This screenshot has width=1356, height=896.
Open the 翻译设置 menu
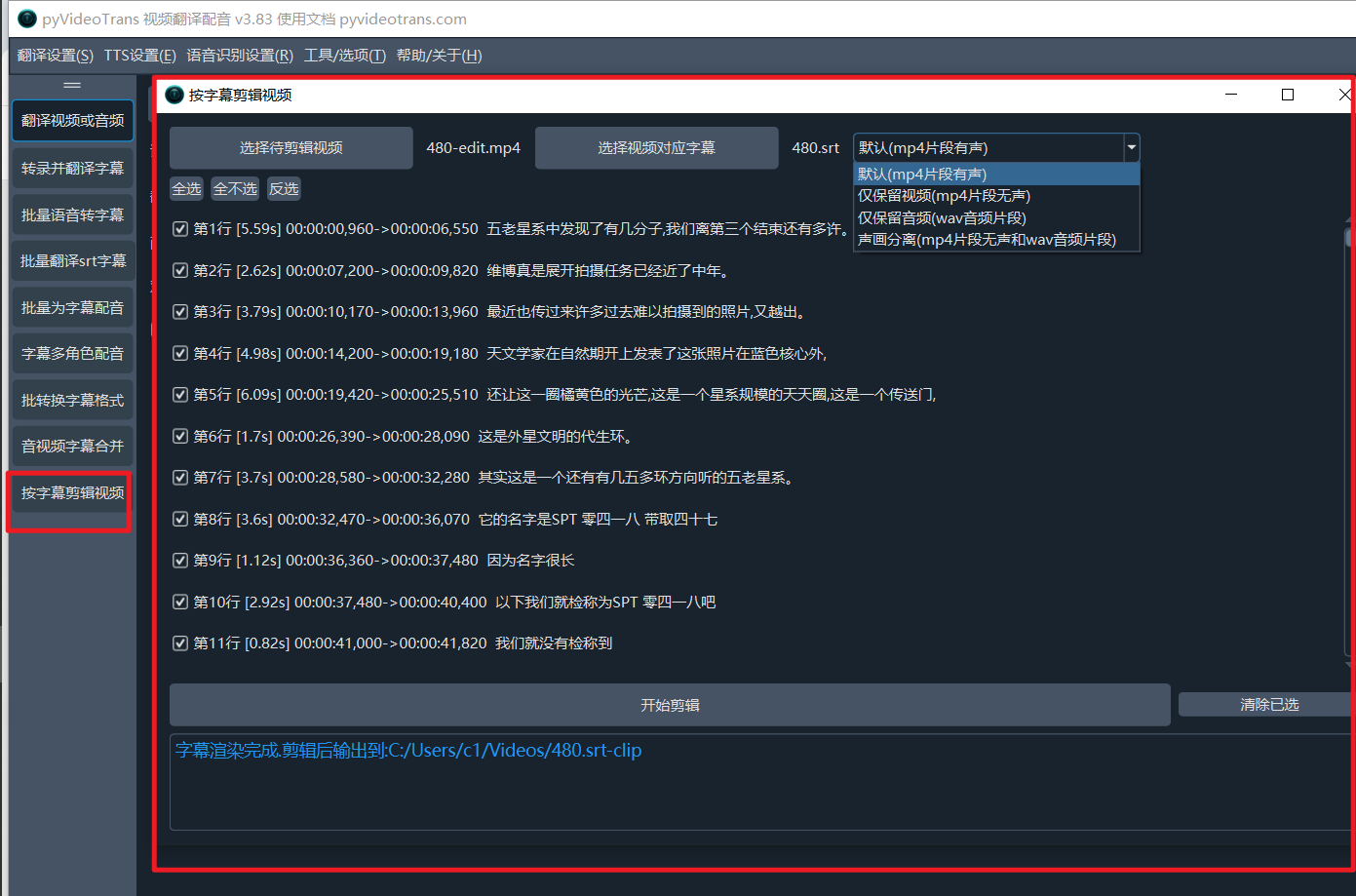[x=56, y=56]
